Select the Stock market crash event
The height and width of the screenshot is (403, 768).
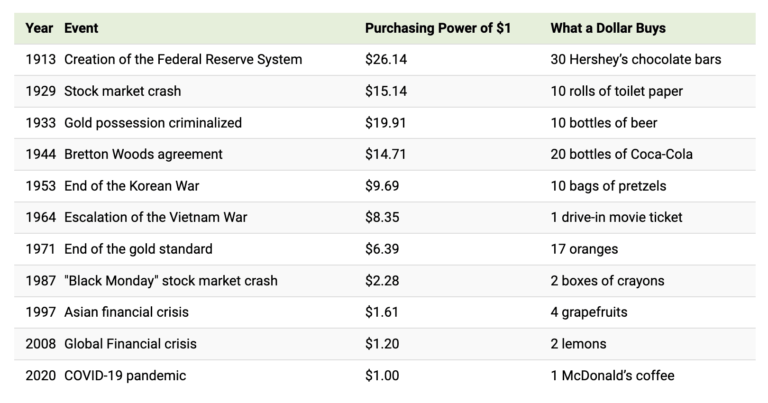pyautogui.click(x=125, y=91)
